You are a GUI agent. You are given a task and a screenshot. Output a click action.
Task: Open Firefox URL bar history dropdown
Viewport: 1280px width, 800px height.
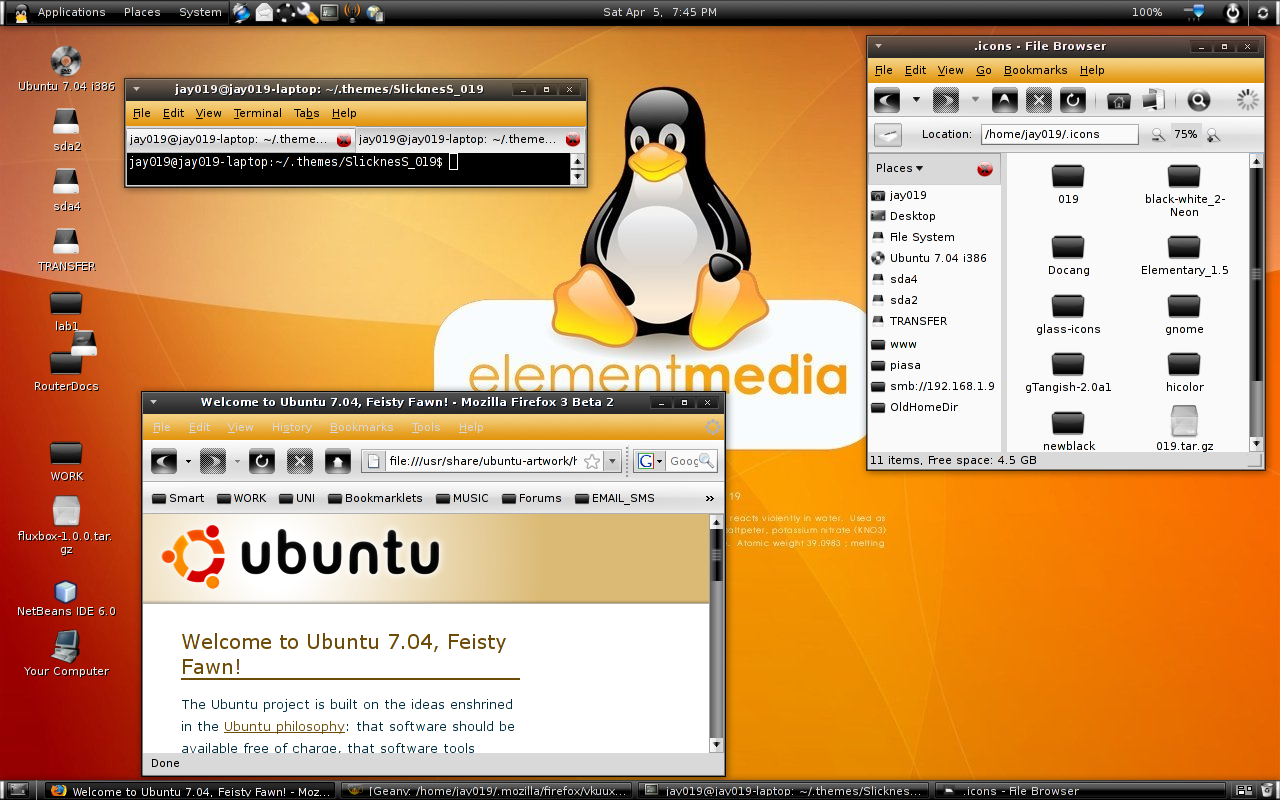tap(612, 461)
